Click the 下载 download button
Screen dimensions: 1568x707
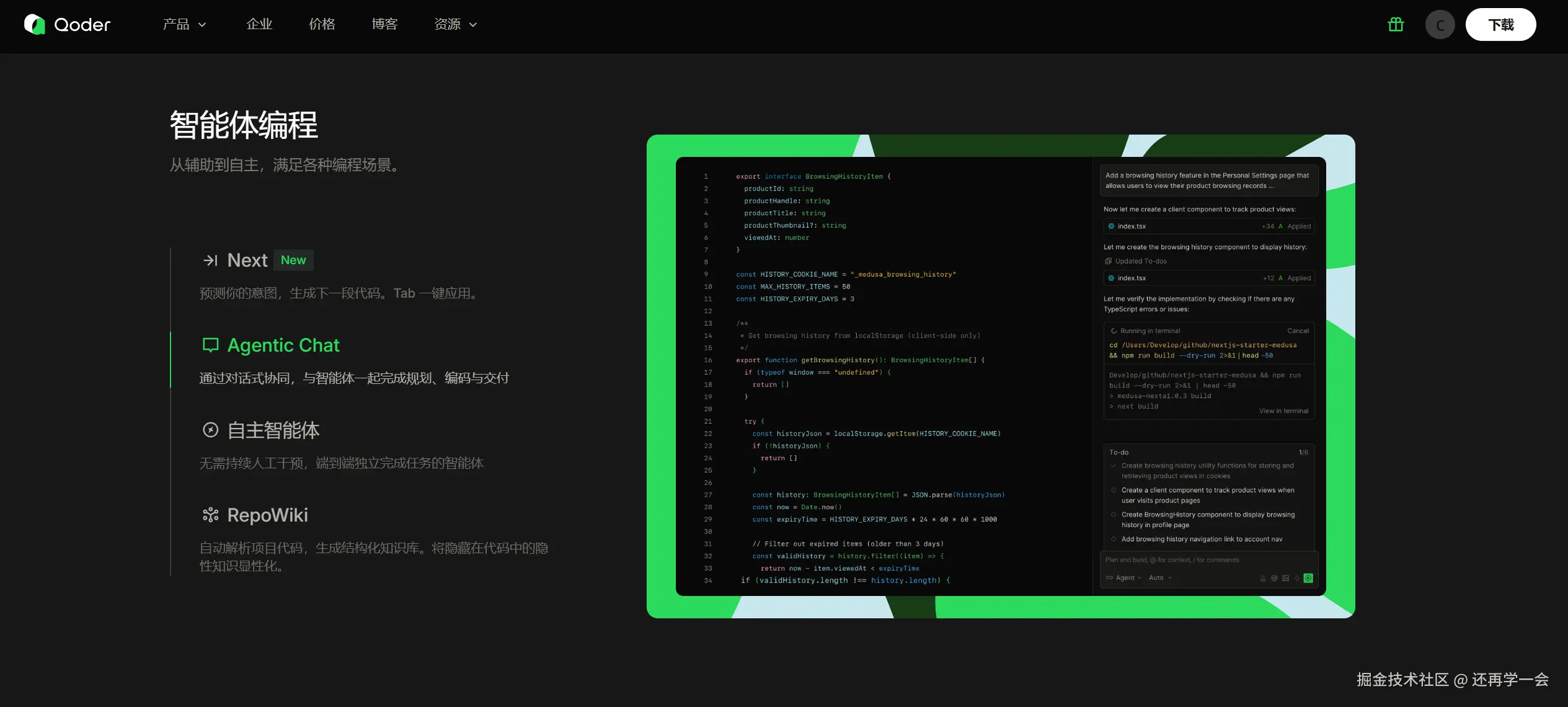(1500, 25)
